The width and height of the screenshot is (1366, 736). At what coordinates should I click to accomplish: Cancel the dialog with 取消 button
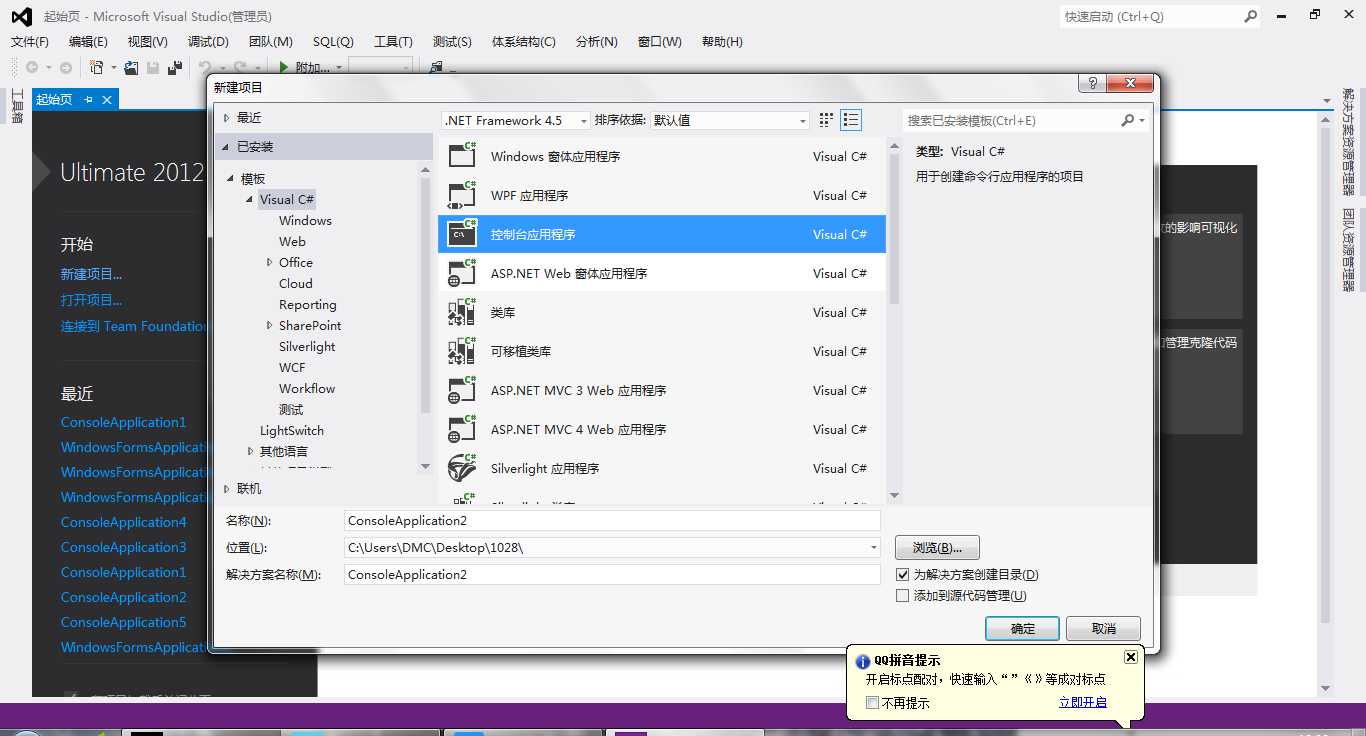[x=1104, y=629]
